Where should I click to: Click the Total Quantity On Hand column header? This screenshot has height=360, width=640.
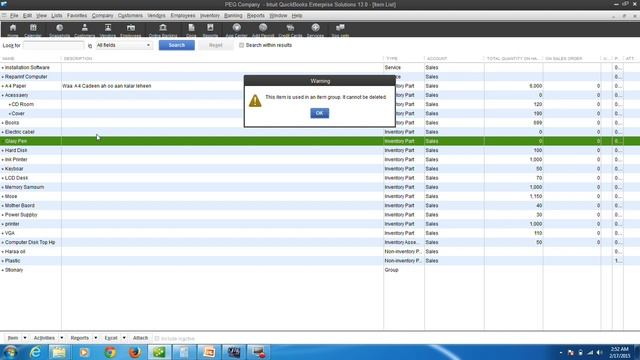click(x=513, y=59)
